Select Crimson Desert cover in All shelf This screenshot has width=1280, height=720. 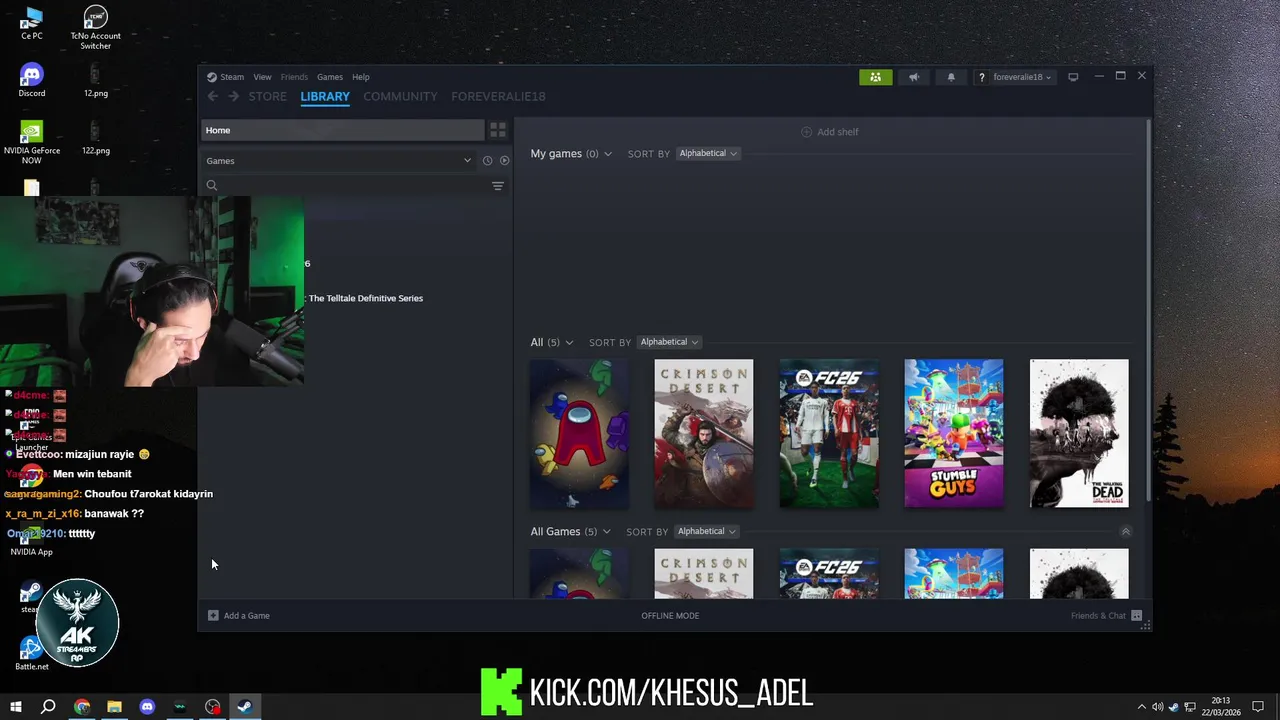click(704, 434)
